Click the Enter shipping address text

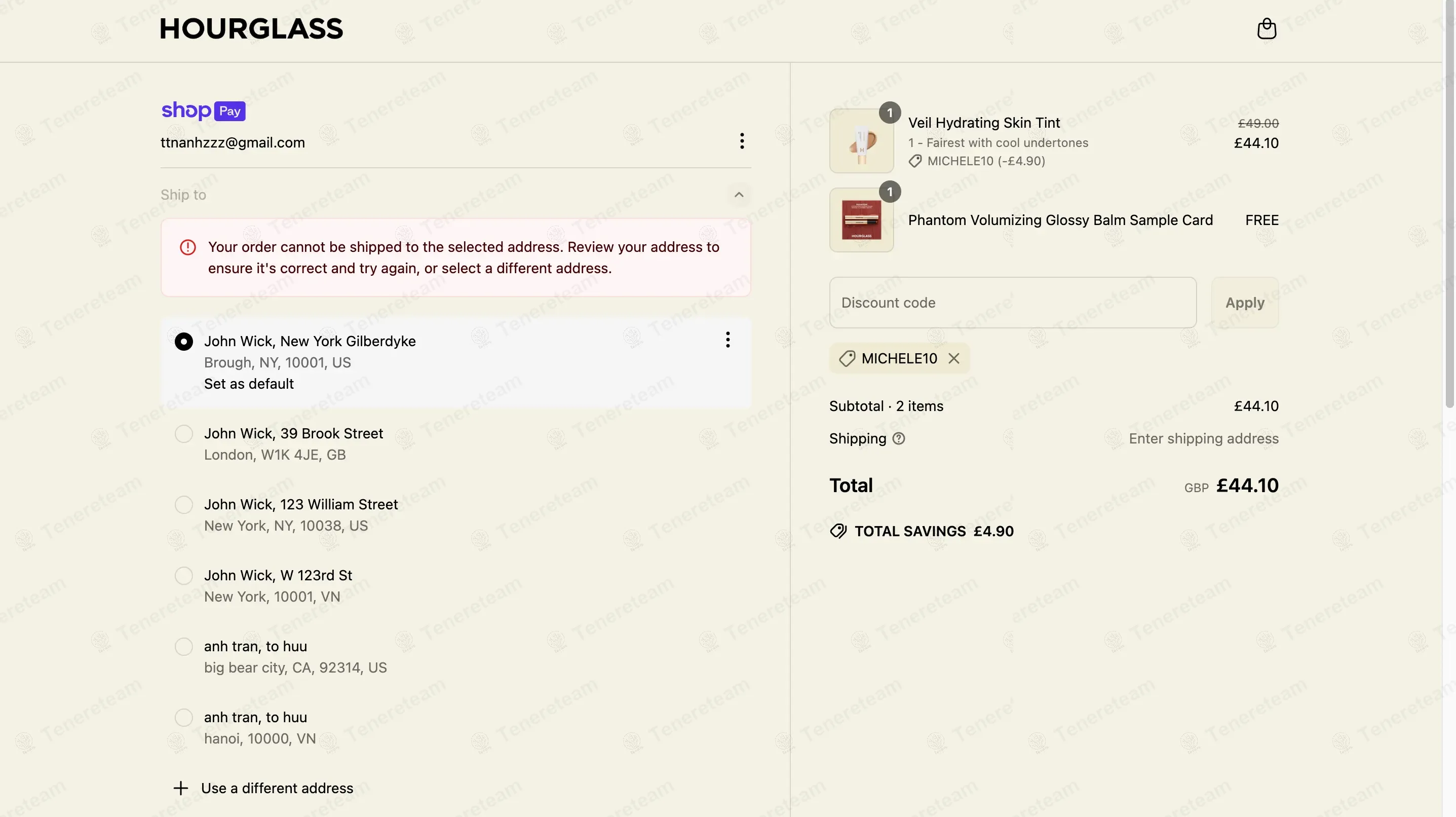(x=1203, y=439)
